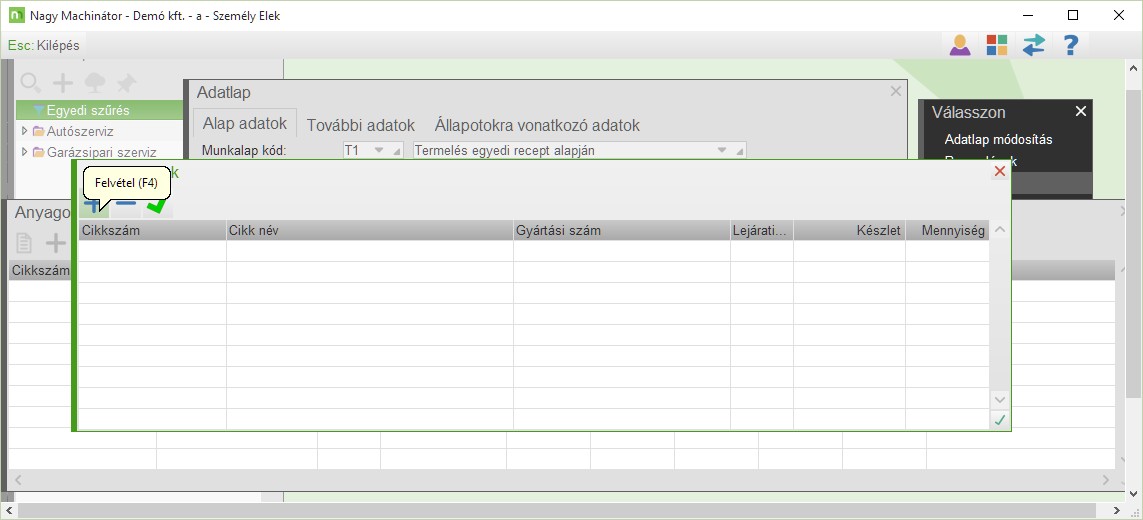Viewport: 1143px width, 520px height.
Task: Click small green check at table corner
Action: [x=999, y=420]
